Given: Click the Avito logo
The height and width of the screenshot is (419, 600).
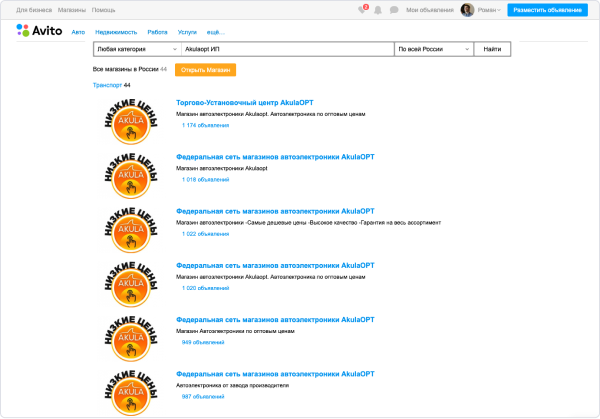Looking at the screenshot, I should click(x=39, y=30).
